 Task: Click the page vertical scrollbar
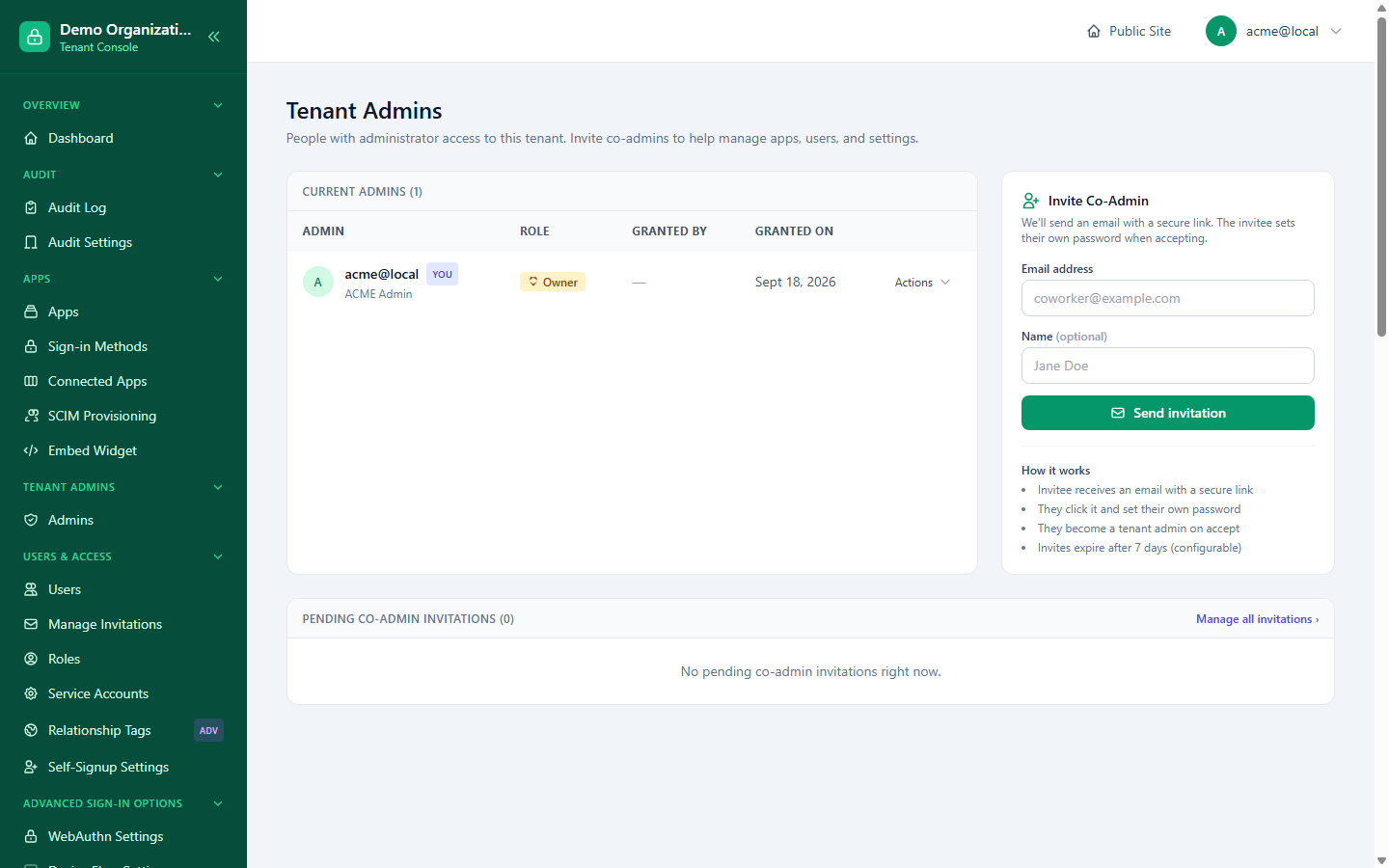coord(1381,177)
